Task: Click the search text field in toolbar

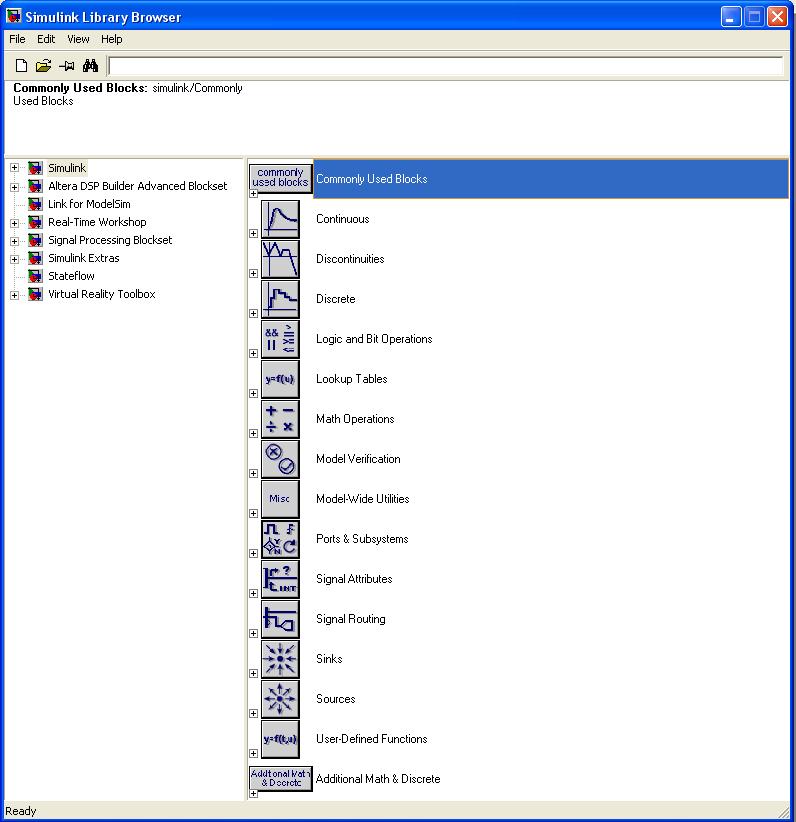Action: pos(445,66)
